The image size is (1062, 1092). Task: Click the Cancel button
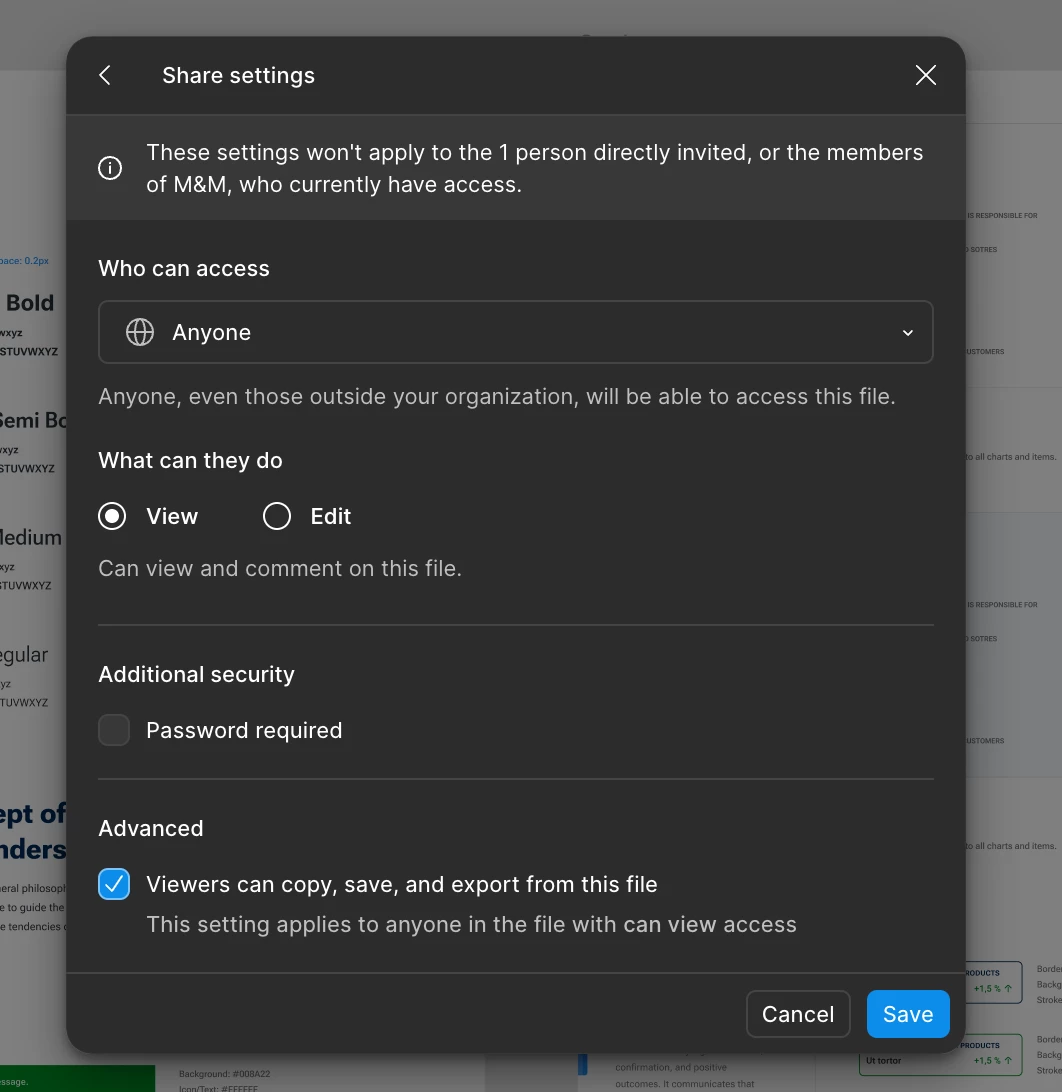pos(798,1014)
